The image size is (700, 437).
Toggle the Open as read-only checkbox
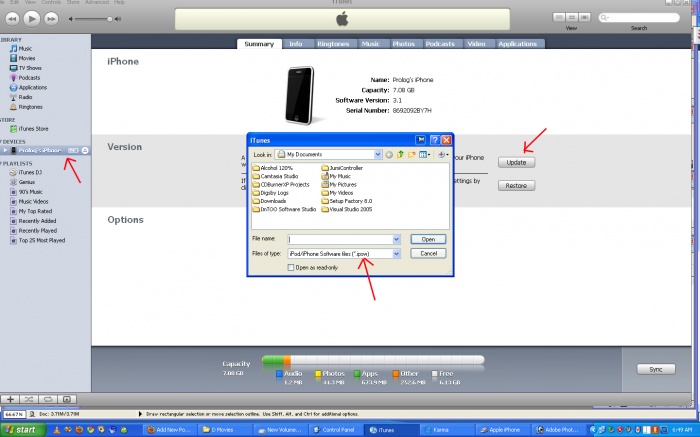coord(291,267)
